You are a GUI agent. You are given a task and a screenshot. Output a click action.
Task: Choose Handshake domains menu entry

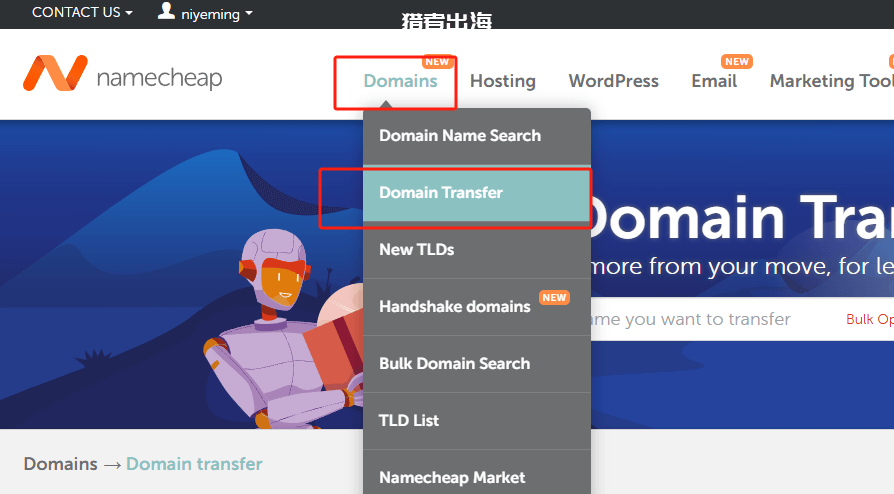click(x=477, y=307)
